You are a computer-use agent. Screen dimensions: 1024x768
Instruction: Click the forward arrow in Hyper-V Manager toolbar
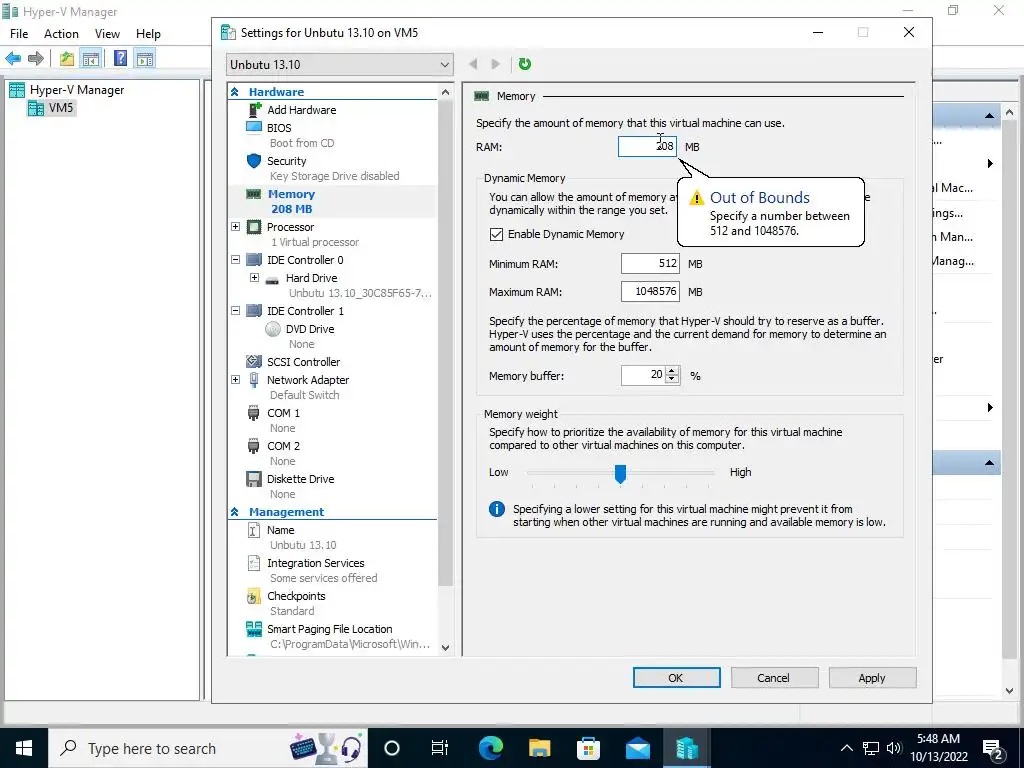click(36, 59)
